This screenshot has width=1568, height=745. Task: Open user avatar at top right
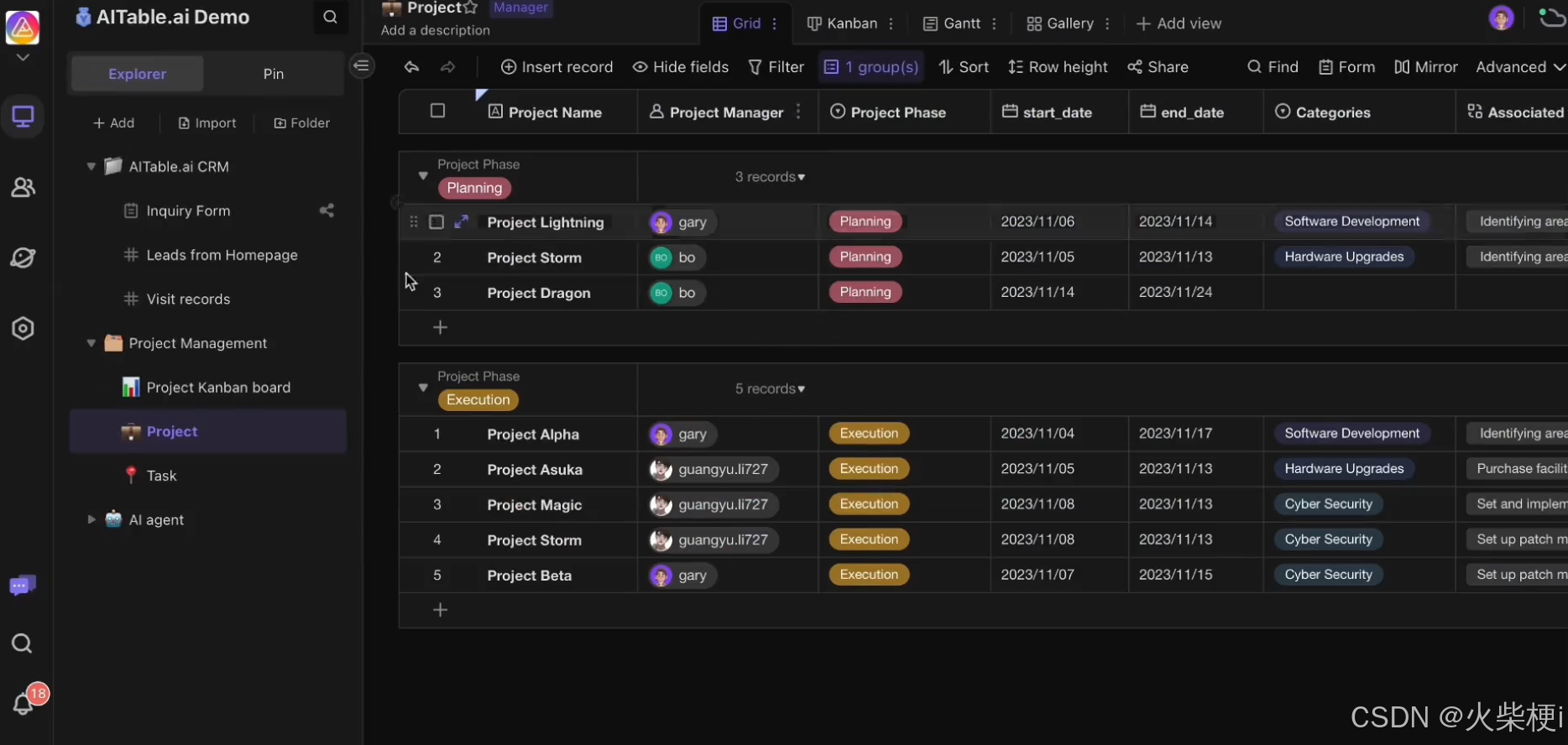coord(1501,18)
